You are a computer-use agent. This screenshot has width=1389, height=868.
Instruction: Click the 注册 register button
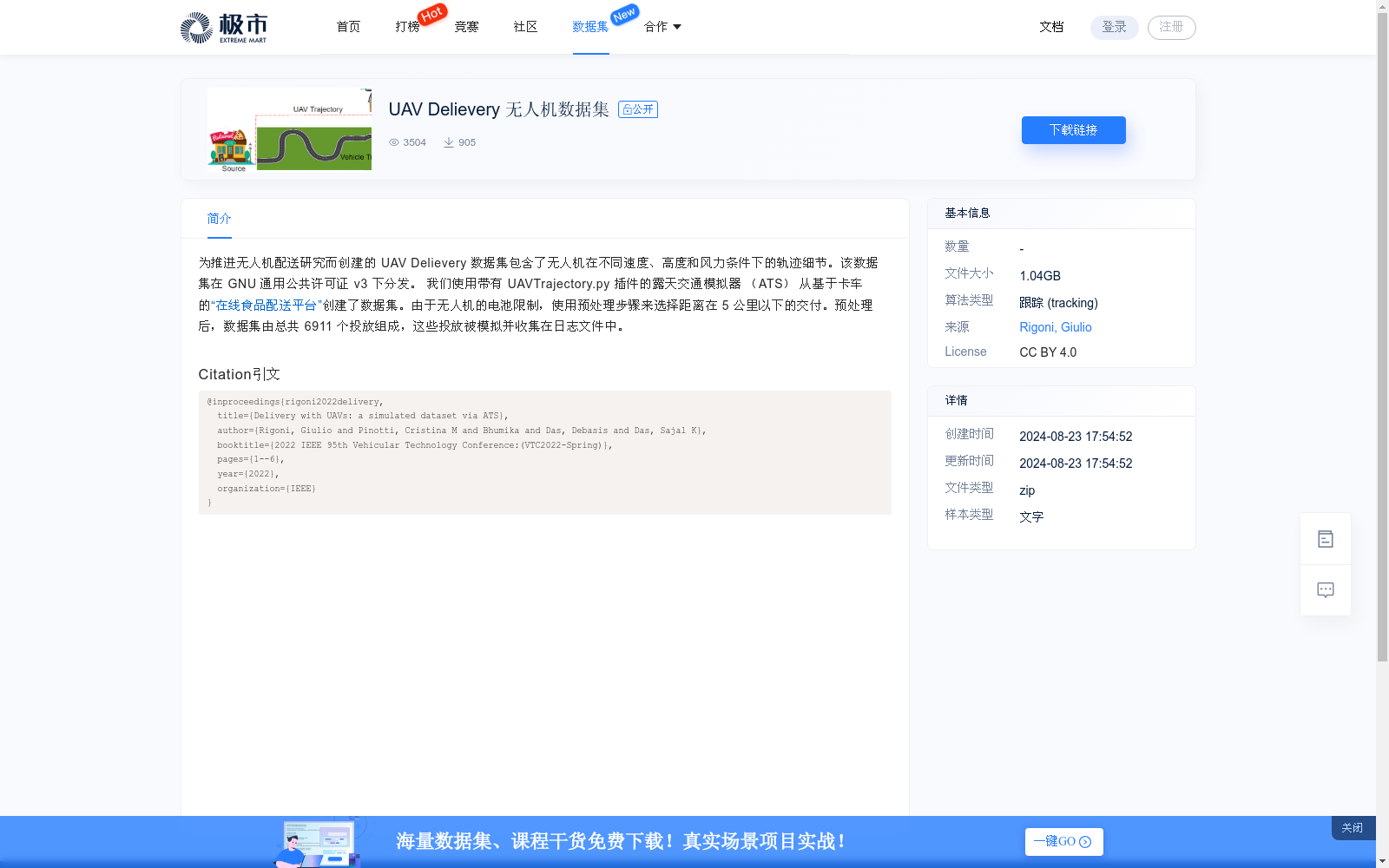coord(1171,27)
